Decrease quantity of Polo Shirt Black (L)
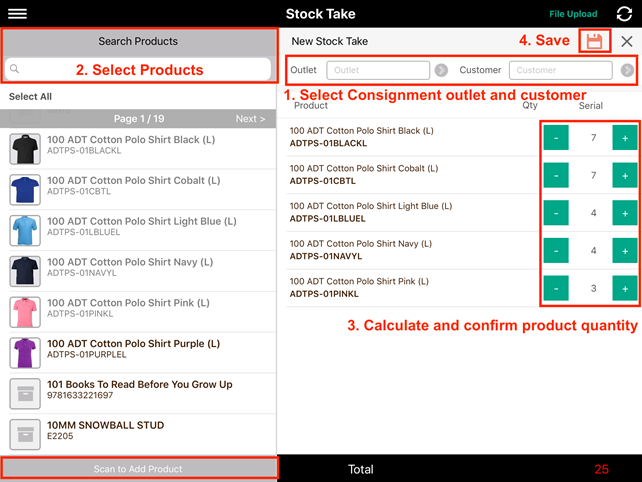The height and width of the screenshot is (482, 642). [556, 138]
